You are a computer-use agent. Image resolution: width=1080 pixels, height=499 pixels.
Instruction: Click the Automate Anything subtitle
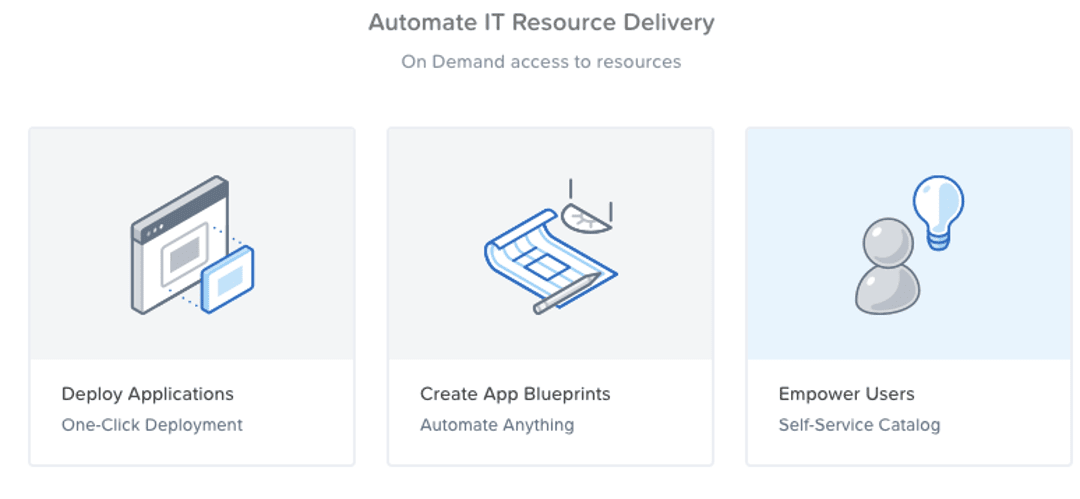click(x=497, y=425)
